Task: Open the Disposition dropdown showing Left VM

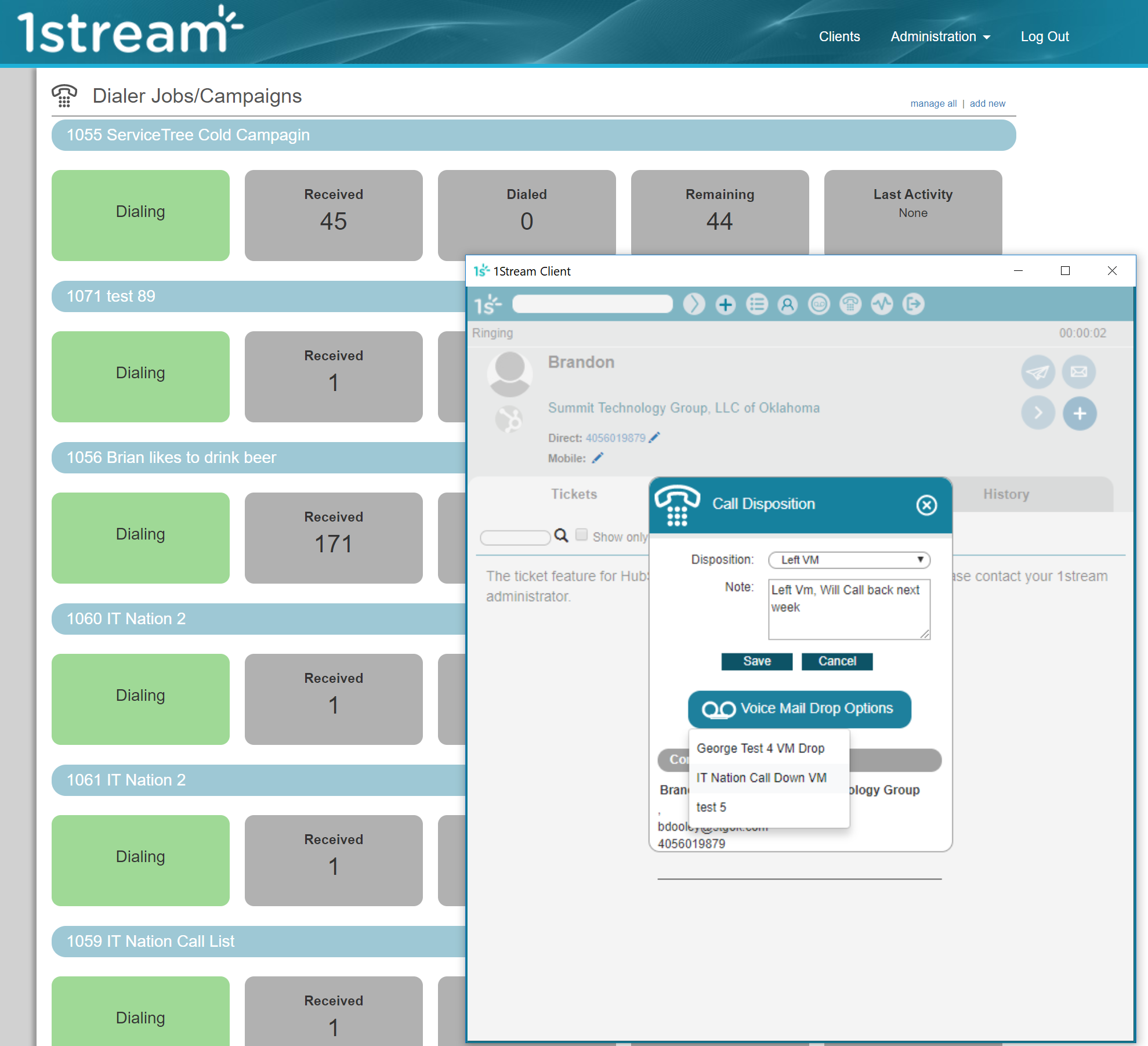Action: [849, 560]
